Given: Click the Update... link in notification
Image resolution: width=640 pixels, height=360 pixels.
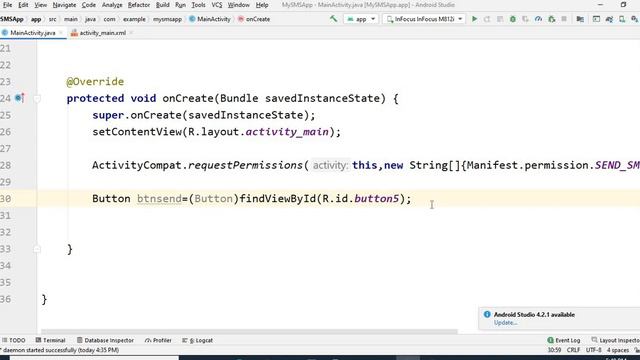Looking at the screenshot, I should [x=505, y=322].
